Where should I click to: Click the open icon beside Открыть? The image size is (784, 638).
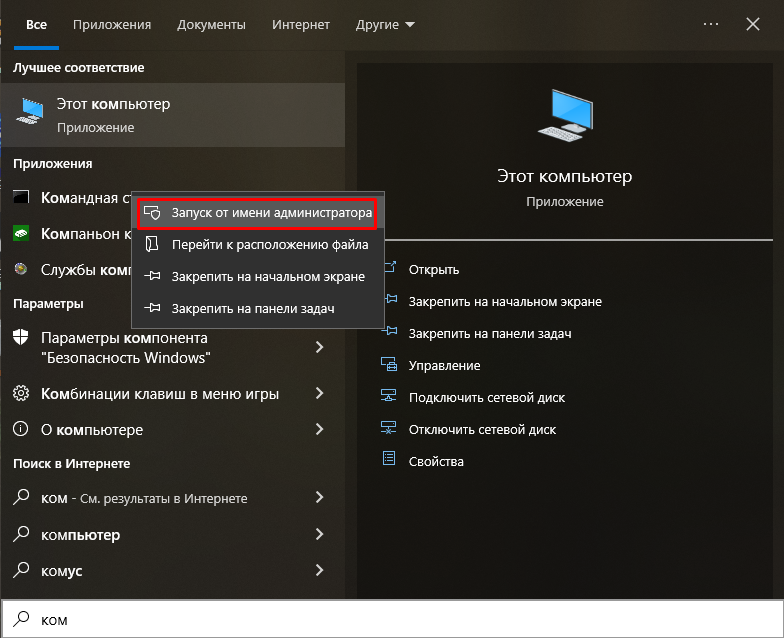(x=390, y=268)
